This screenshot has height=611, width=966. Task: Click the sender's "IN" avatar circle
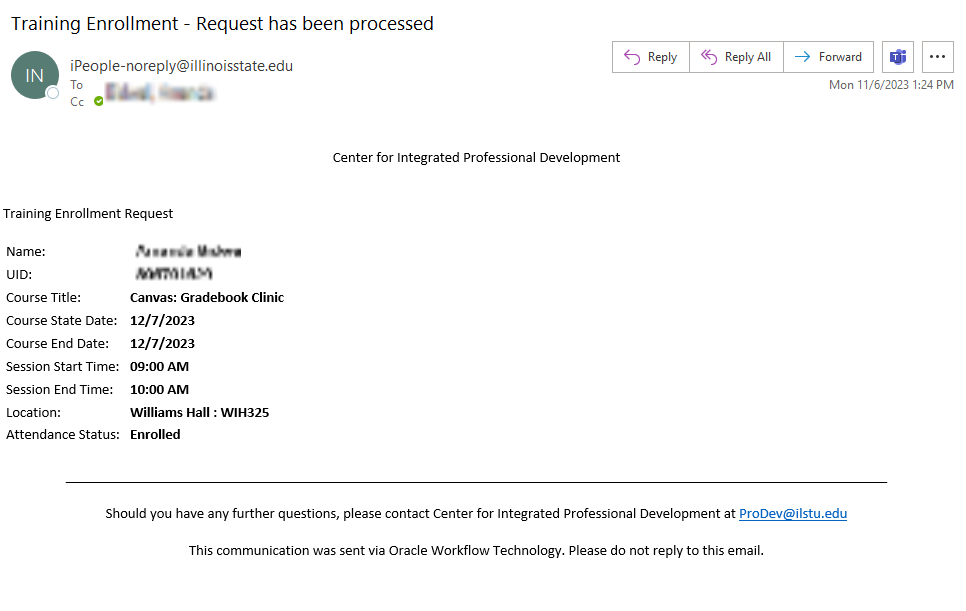point(34,75)
